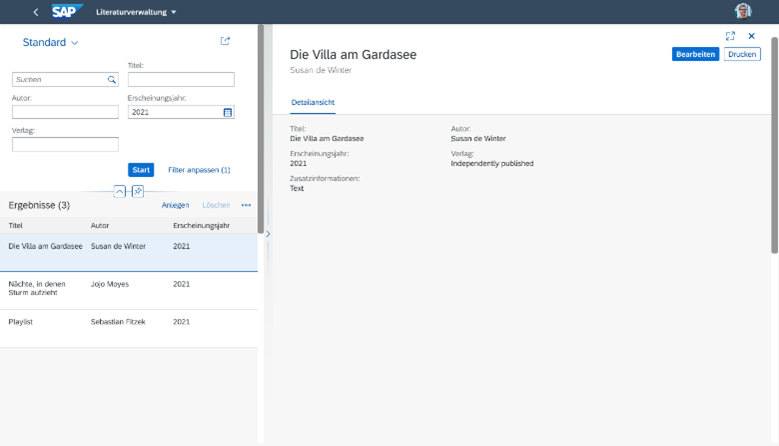Click the share icon beside Standard
The width and height of the screenshot is (779, 446).
[x=225, y=41]
